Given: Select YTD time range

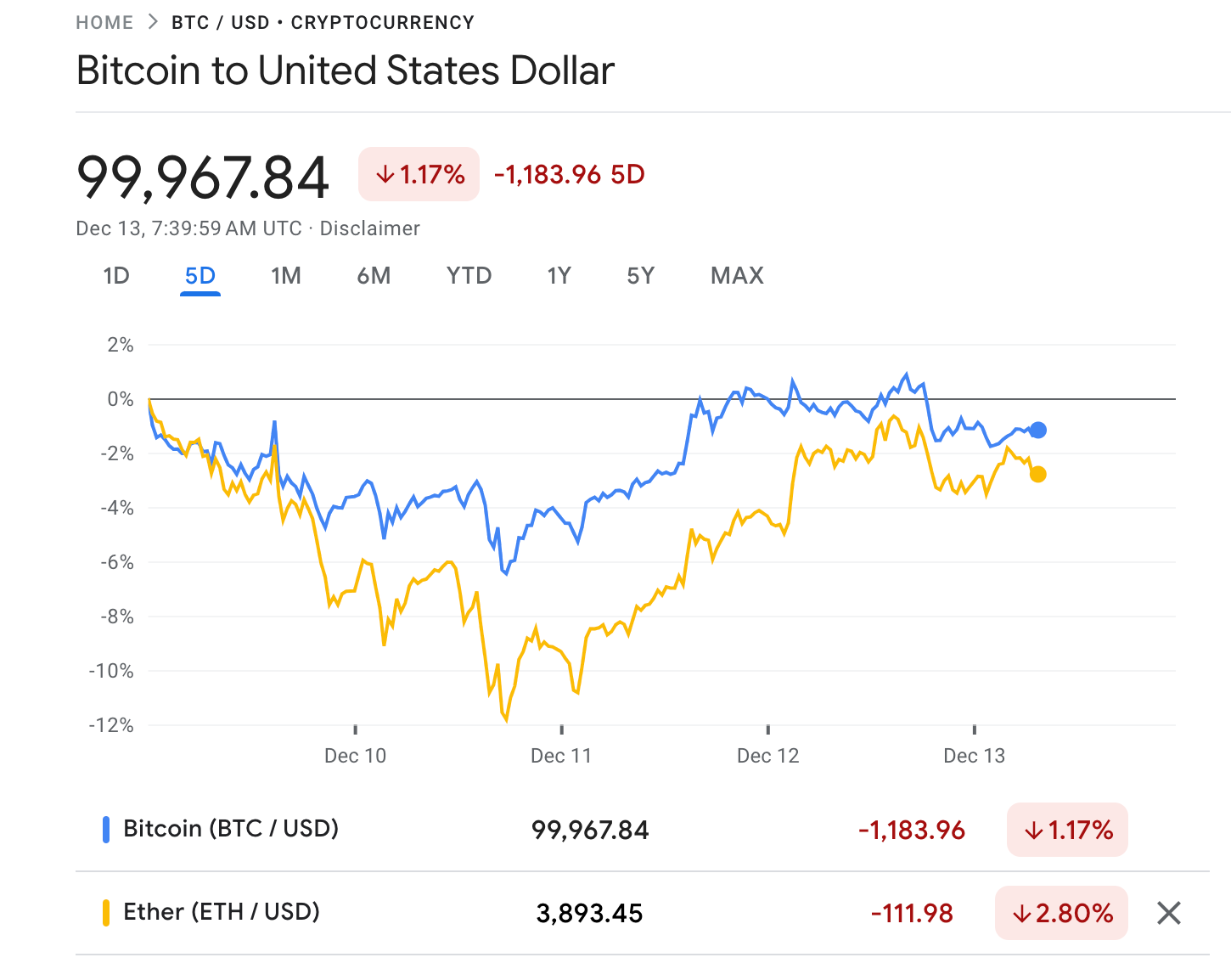Looking at the screenshot, I should coord(469,276).
